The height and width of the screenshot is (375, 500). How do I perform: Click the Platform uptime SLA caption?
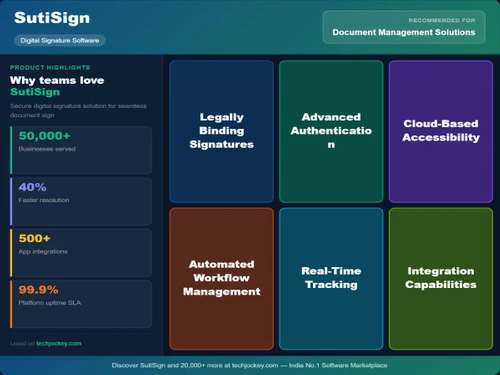(50, 303)
